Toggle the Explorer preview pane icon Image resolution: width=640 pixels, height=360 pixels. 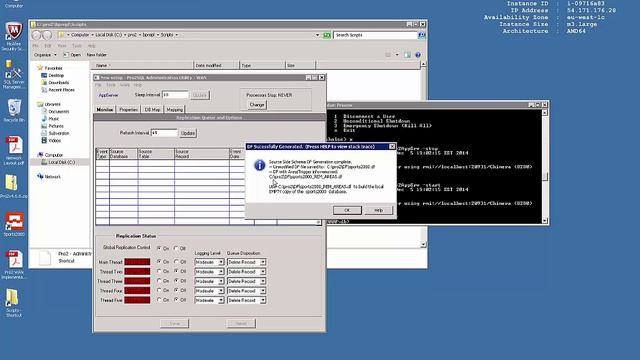click(x=407, y=55)
